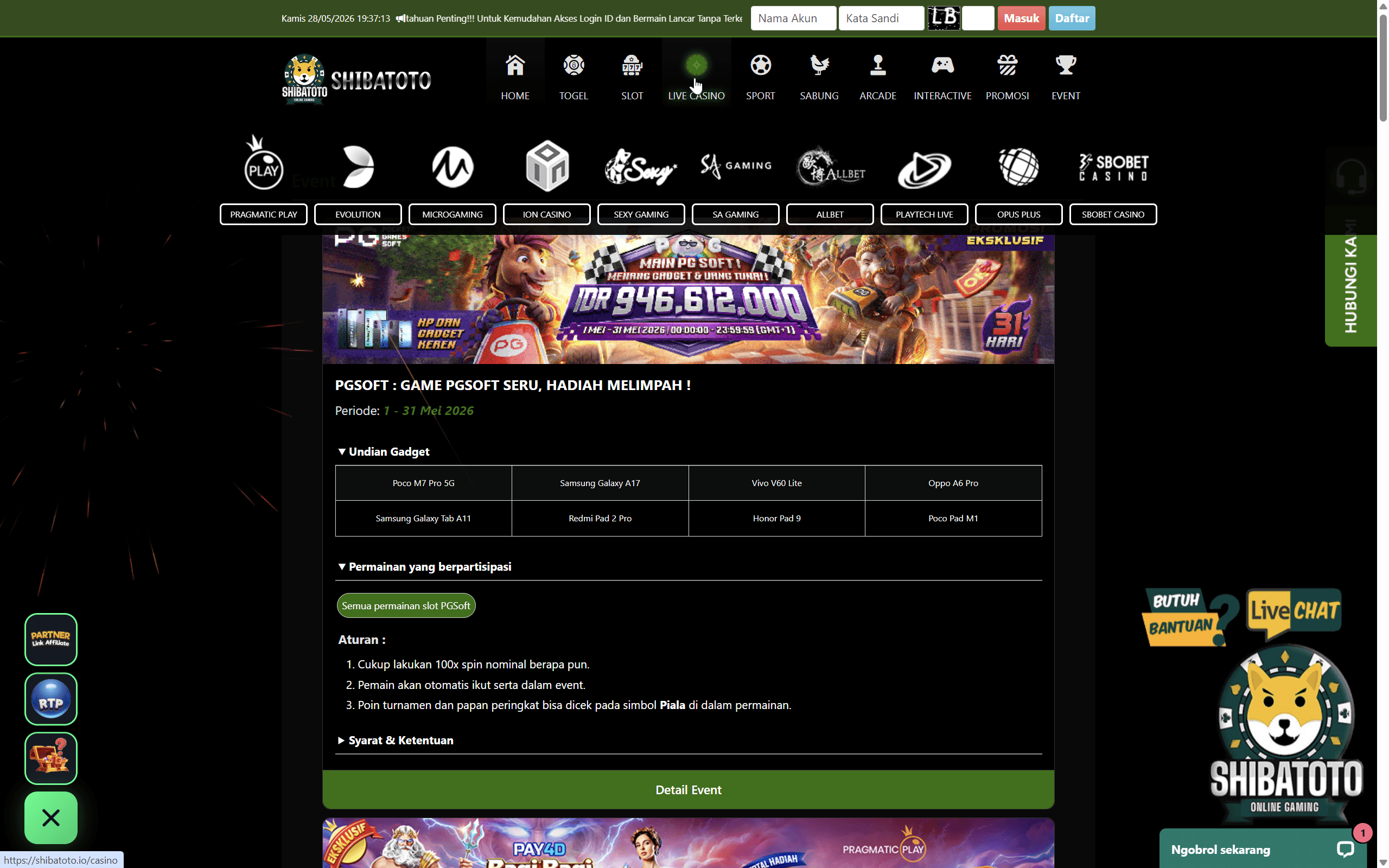Select the Evolution provider logo
The image size is (1389, 868).
[x=358, y=167]
